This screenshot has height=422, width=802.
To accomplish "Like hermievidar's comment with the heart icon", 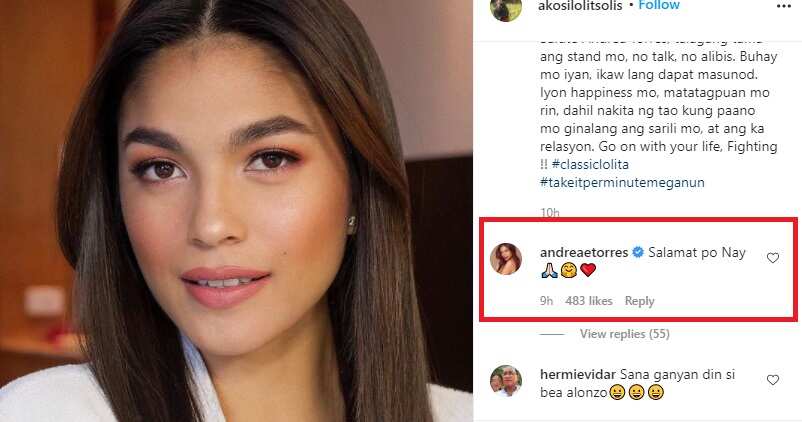I will [773, 380].
